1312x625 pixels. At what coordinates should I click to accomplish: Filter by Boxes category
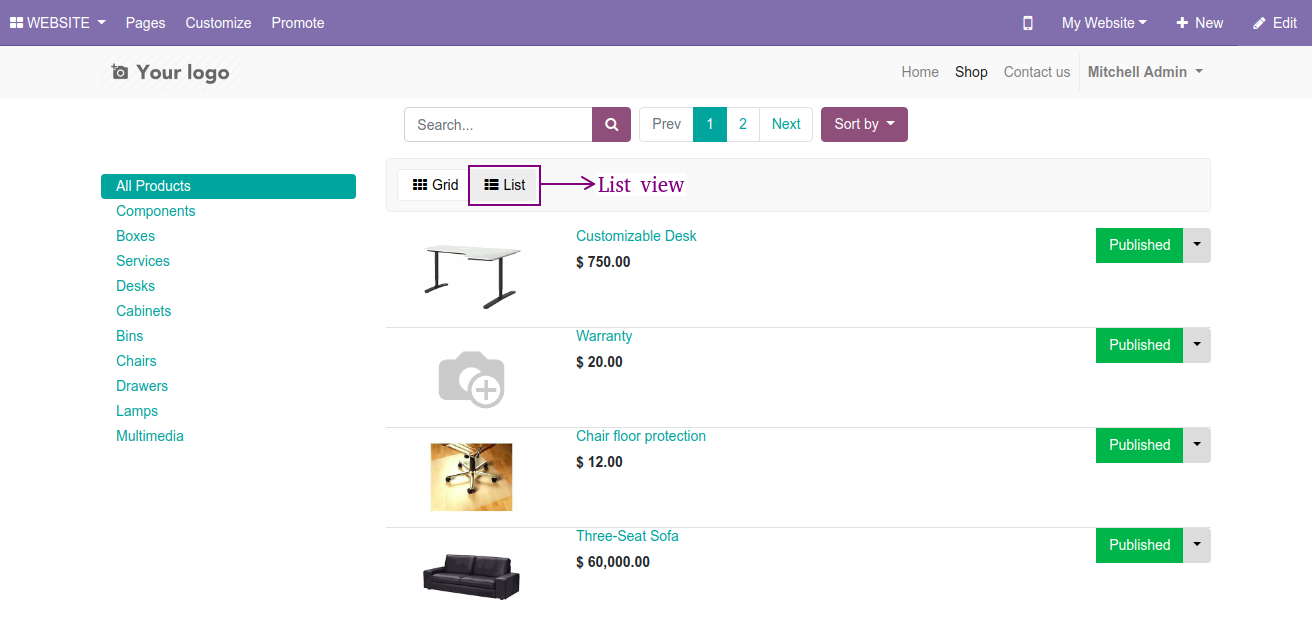point(135,236)
